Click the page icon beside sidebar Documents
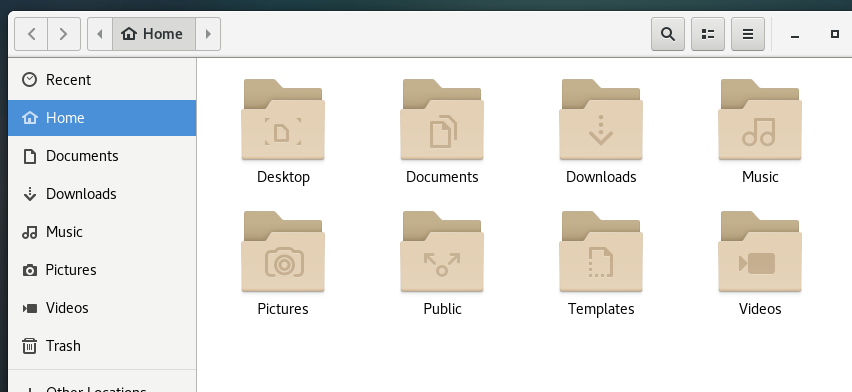 pyautogui.click(x=29, y=156)
